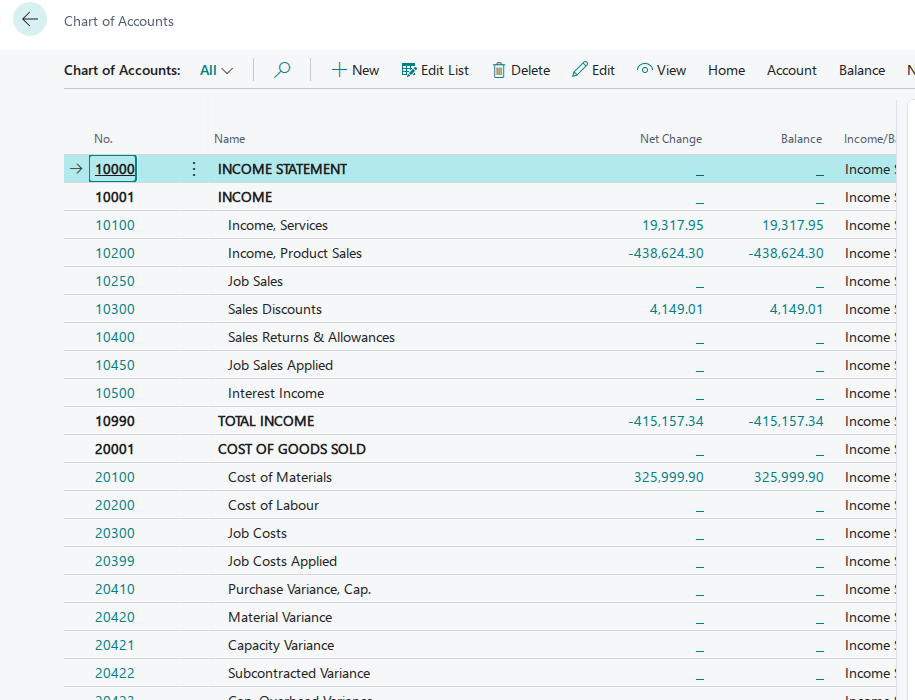Select the Sales Returns & Allowances cell
915x700 pixels.
click(311, 337)
